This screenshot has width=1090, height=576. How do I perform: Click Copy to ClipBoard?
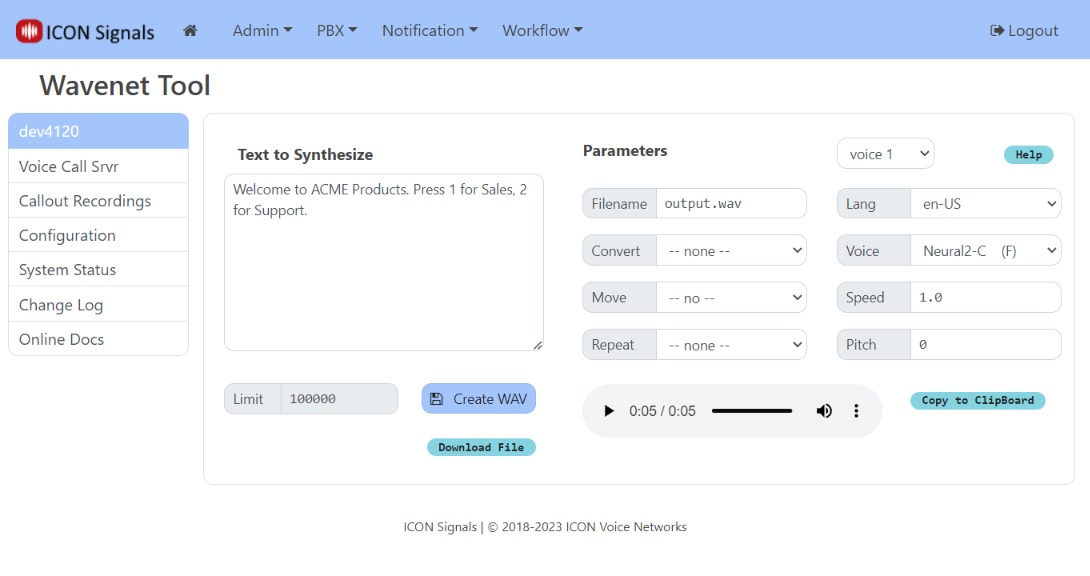click(x=977, y=400)
